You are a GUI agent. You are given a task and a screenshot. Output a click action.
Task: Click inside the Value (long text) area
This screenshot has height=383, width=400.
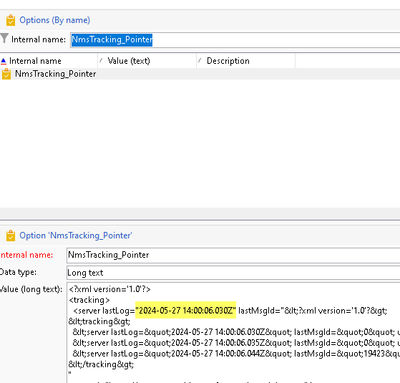point(233,333)
